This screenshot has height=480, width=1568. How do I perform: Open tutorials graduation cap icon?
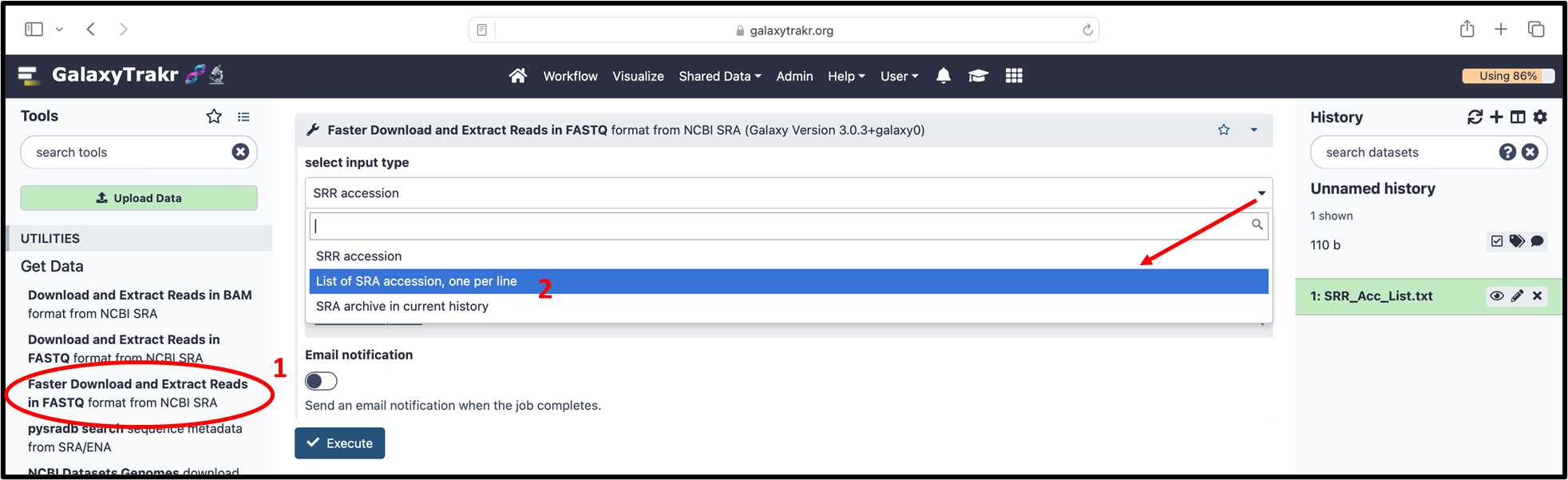978,76
